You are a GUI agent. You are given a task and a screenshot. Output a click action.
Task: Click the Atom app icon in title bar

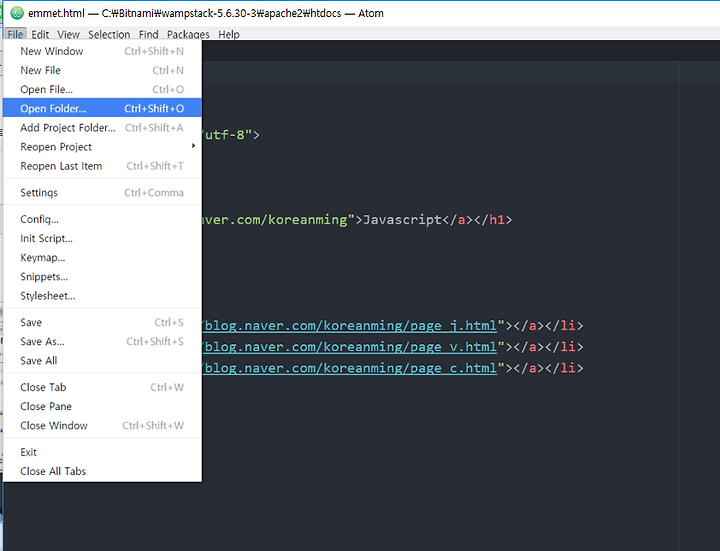point(17,13)
